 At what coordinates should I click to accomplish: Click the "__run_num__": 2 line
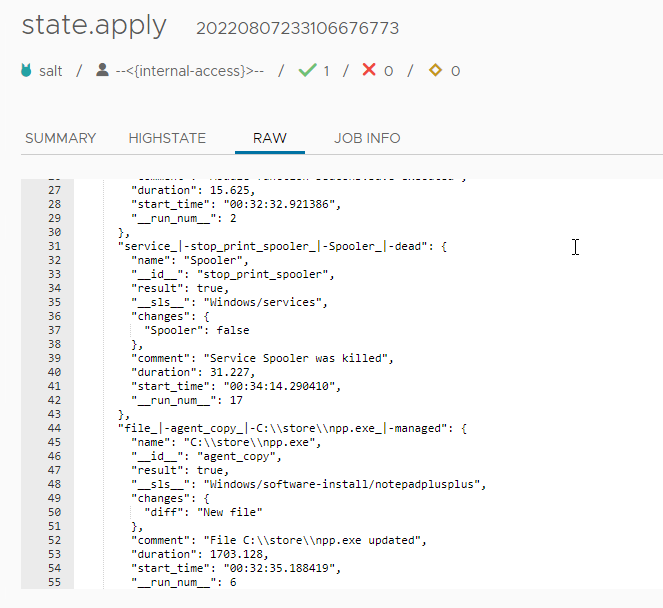coord(184,218)
